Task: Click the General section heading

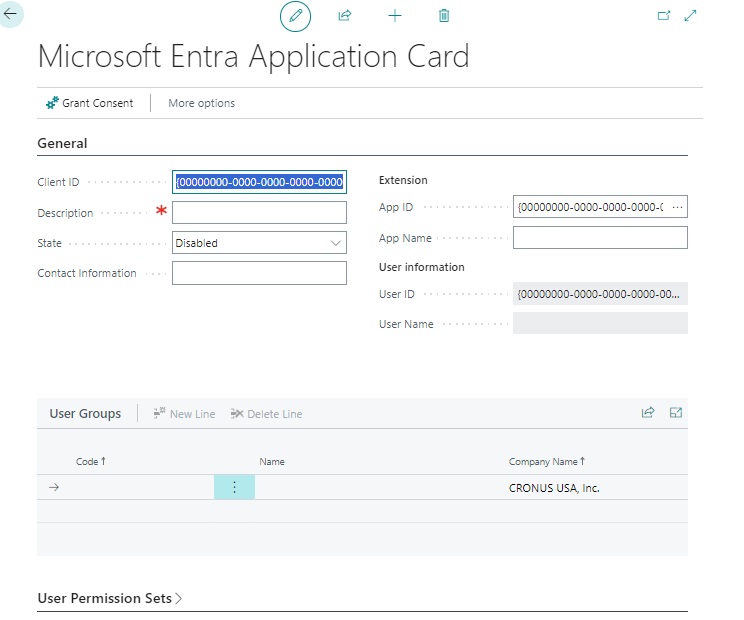Action: (62, 143)
